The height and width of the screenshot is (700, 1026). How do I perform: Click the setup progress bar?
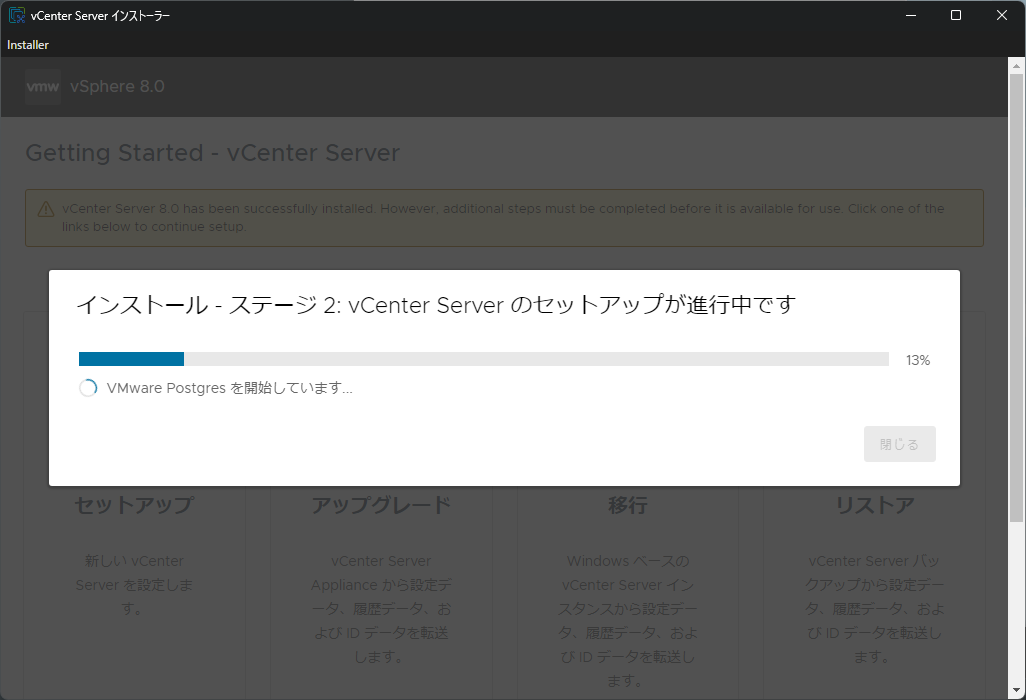(484, 359)
